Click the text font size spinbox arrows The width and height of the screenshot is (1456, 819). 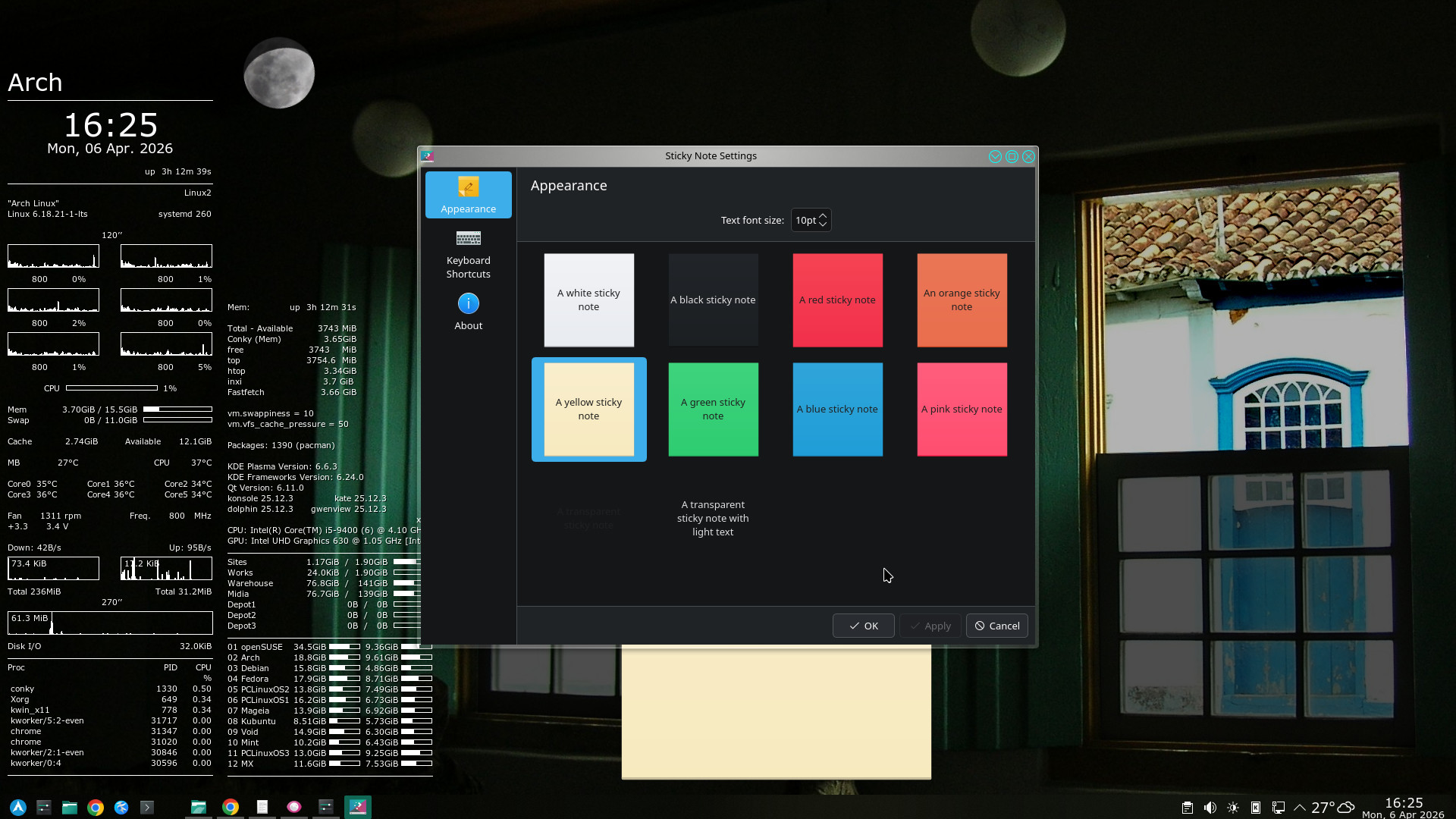[x=823, y=220]
